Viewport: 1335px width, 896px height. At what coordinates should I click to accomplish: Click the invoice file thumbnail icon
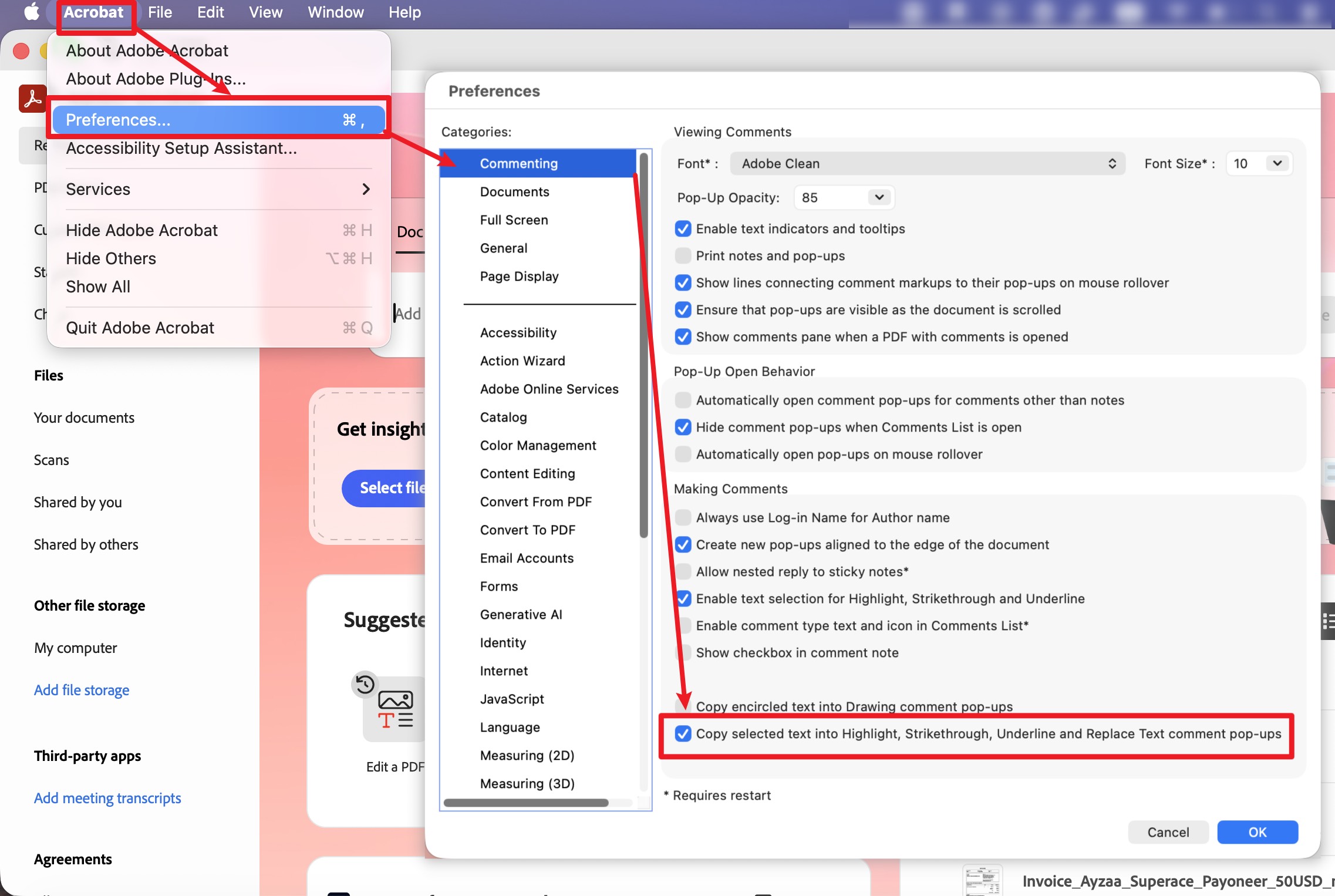(983, 880)
